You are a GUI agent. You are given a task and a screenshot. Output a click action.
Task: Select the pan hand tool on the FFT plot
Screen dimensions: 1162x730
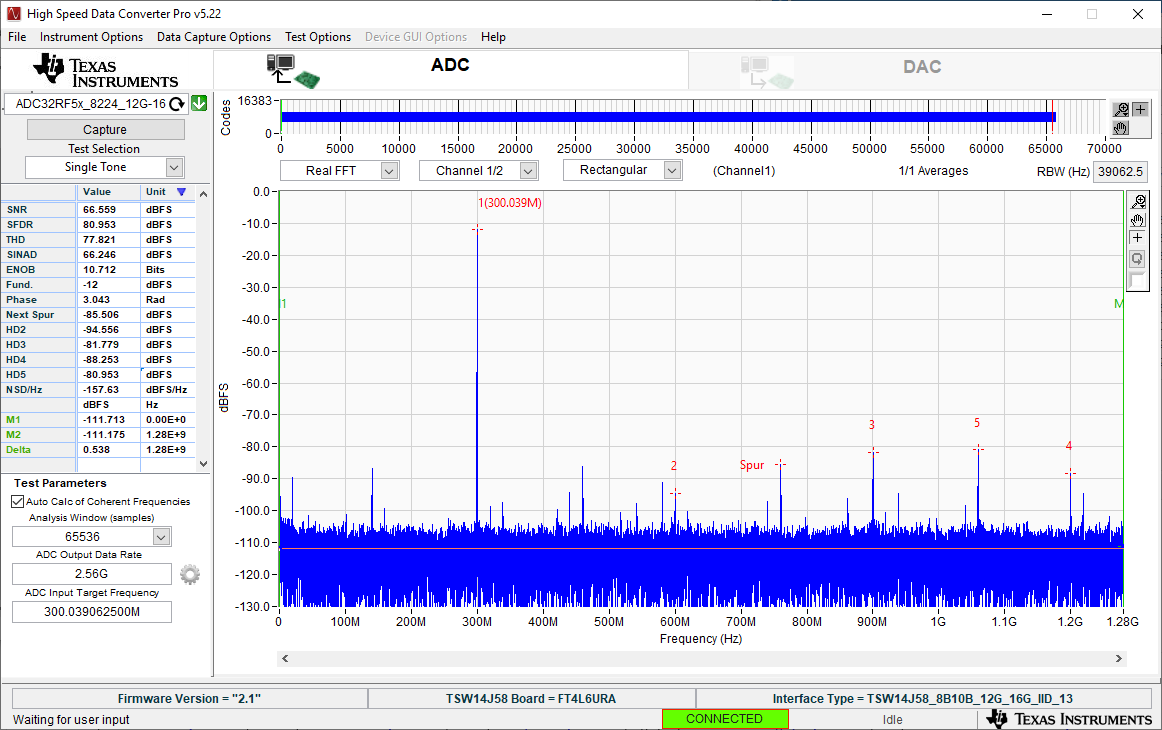1137,220
